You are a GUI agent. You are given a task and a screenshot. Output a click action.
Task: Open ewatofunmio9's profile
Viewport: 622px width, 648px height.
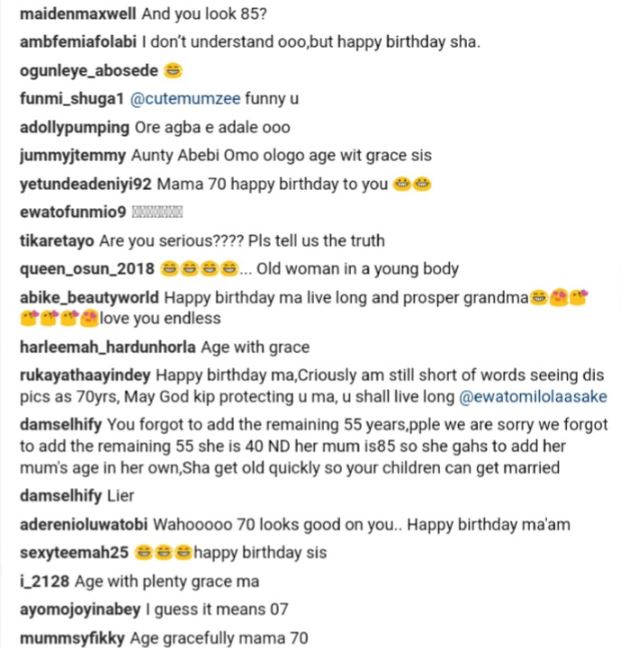click(x=70, y=212)
